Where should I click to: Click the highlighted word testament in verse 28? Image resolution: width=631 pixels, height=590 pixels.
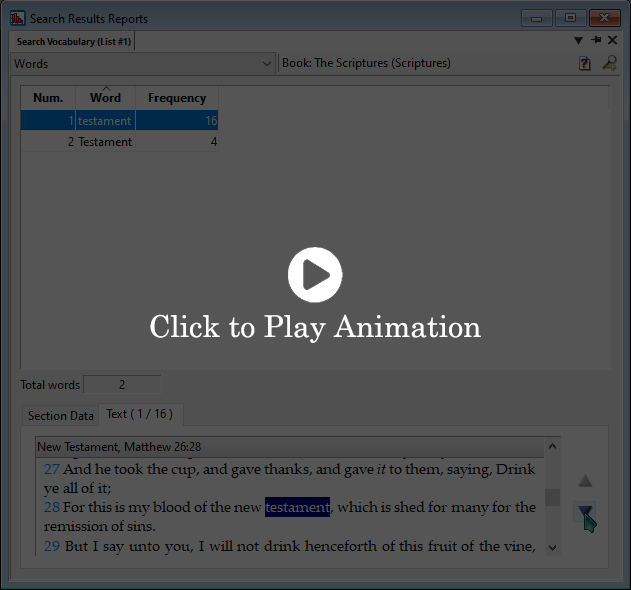pyautogui.click(x=297, y=507)
